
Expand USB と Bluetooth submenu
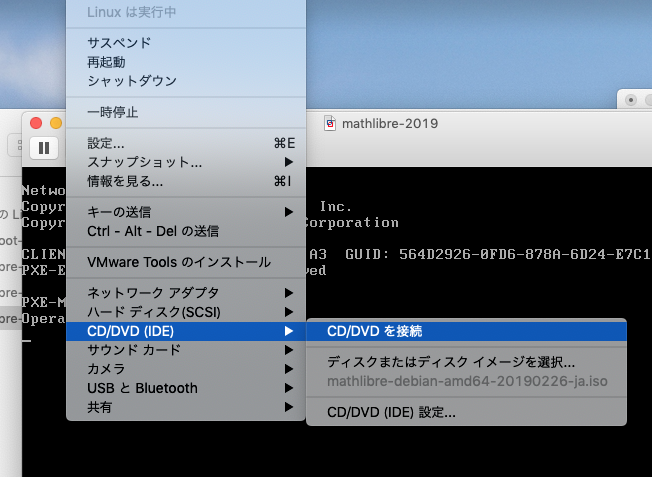(186, 388)
